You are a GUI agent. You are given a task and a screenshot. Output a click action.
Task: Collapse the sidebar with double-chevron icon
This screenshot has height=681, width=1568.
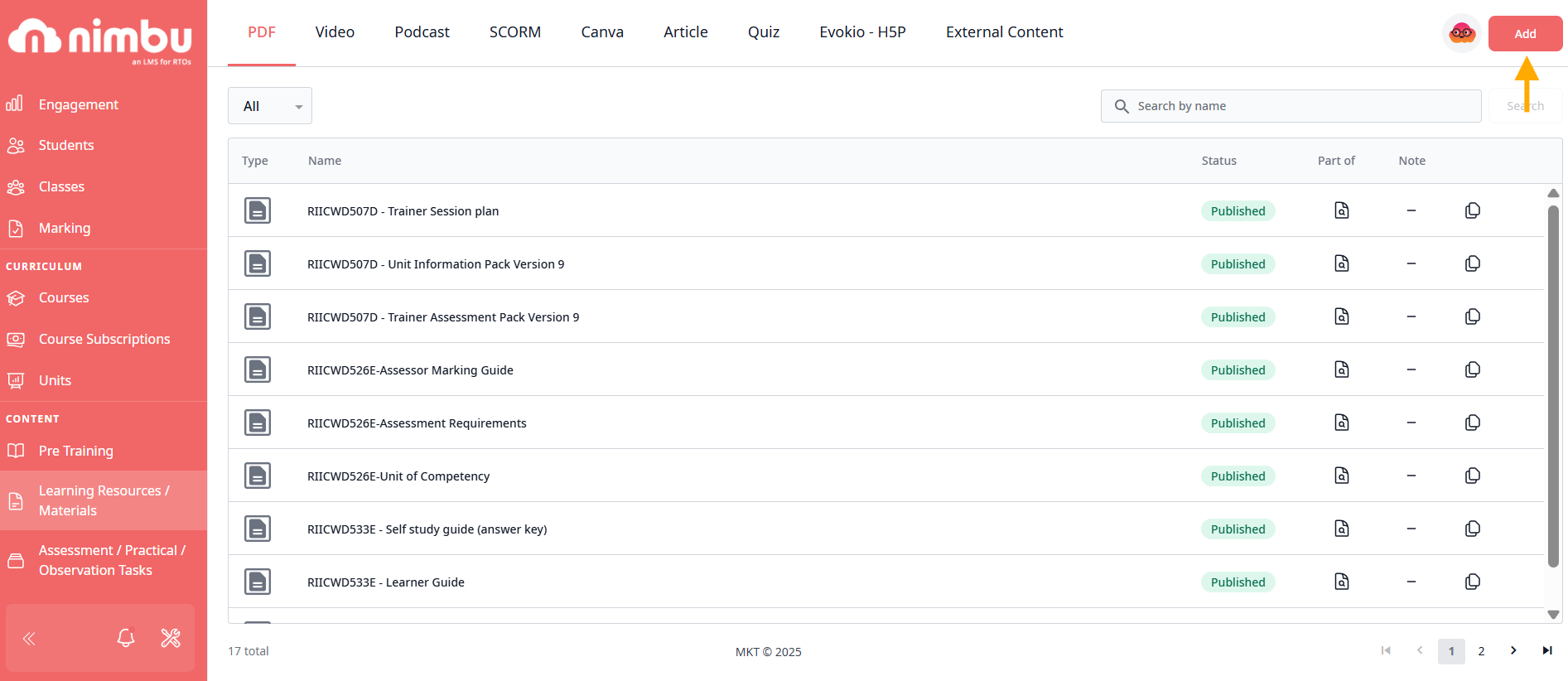[x=29, y=638]
